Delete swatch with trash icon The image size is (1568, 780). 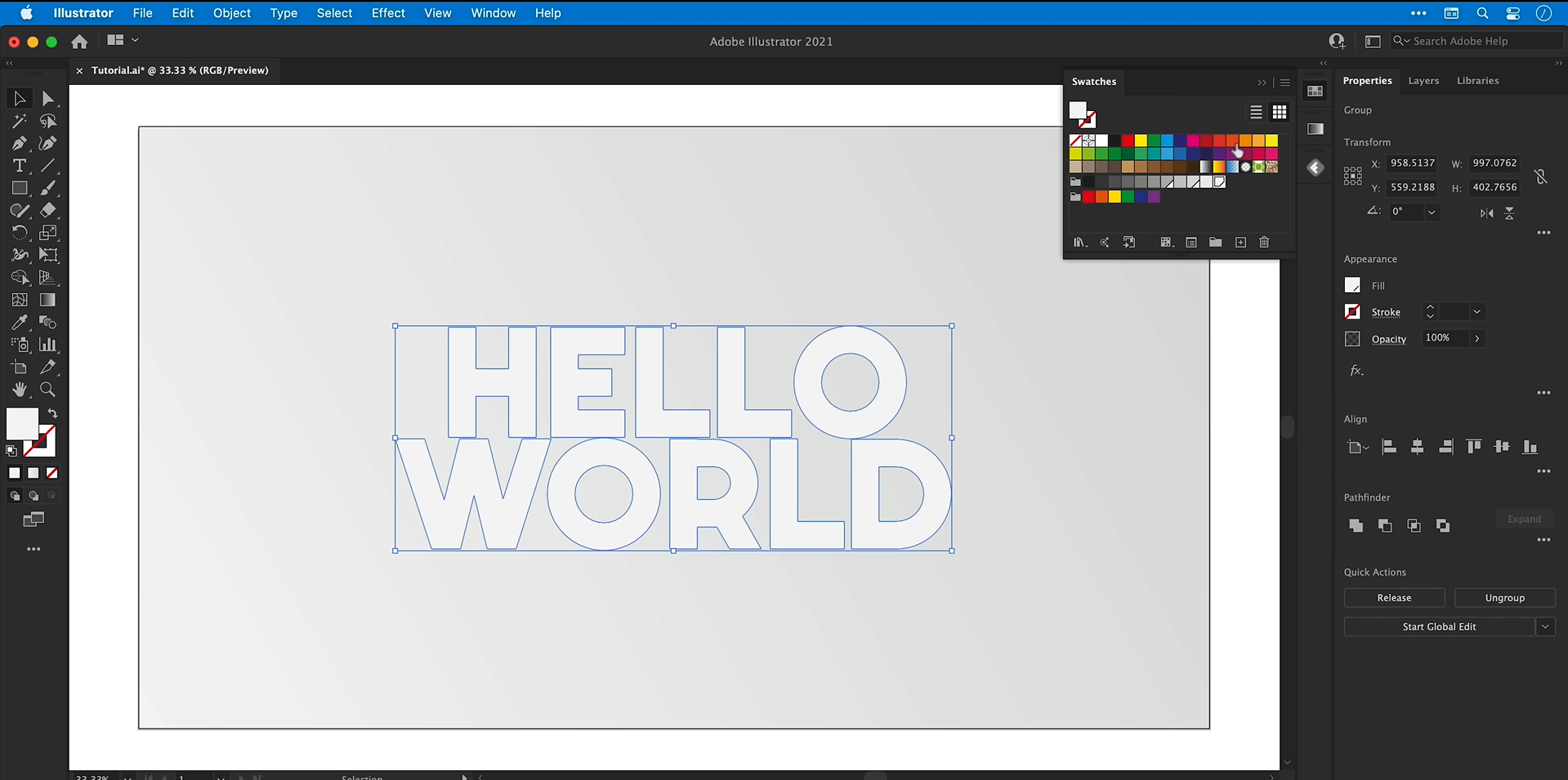(x=1264, y=243)
